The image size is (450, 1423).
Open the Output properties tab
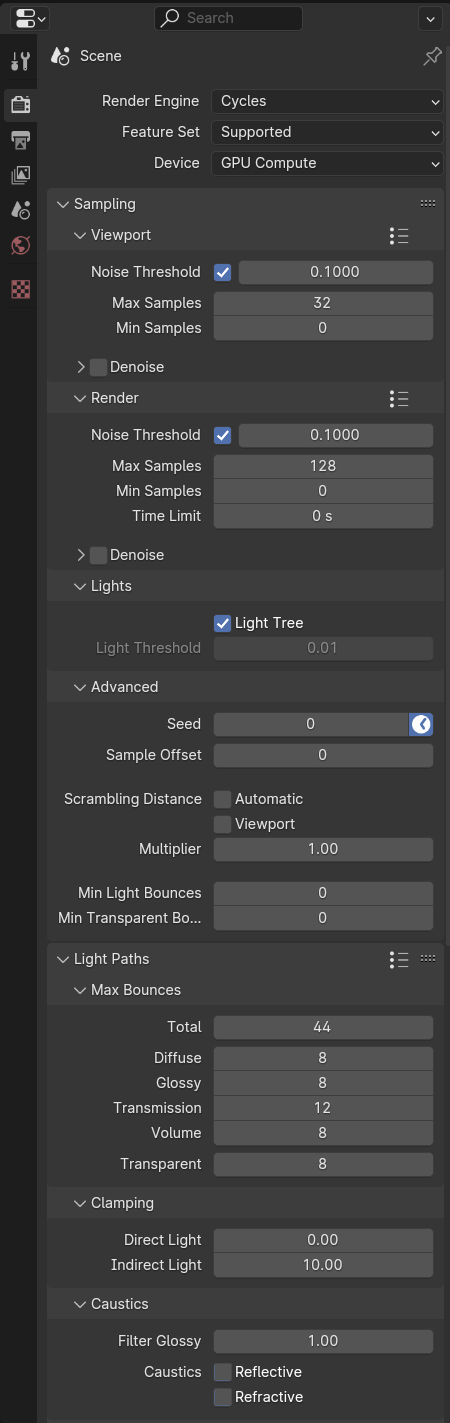(x=20, y=139)
